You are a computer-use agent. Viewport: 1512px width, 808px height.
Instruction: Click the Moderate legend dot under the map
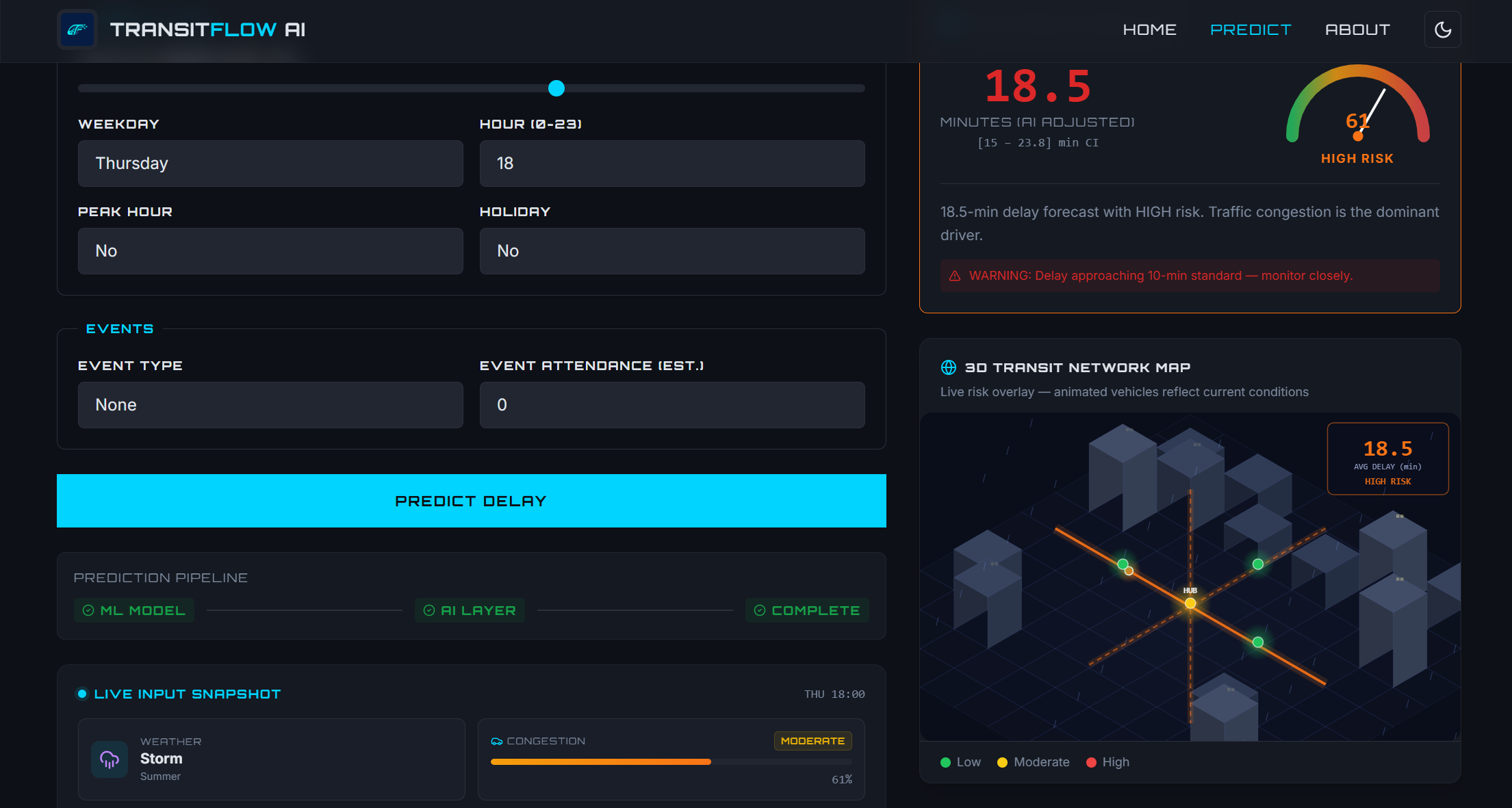[1003, 761]
